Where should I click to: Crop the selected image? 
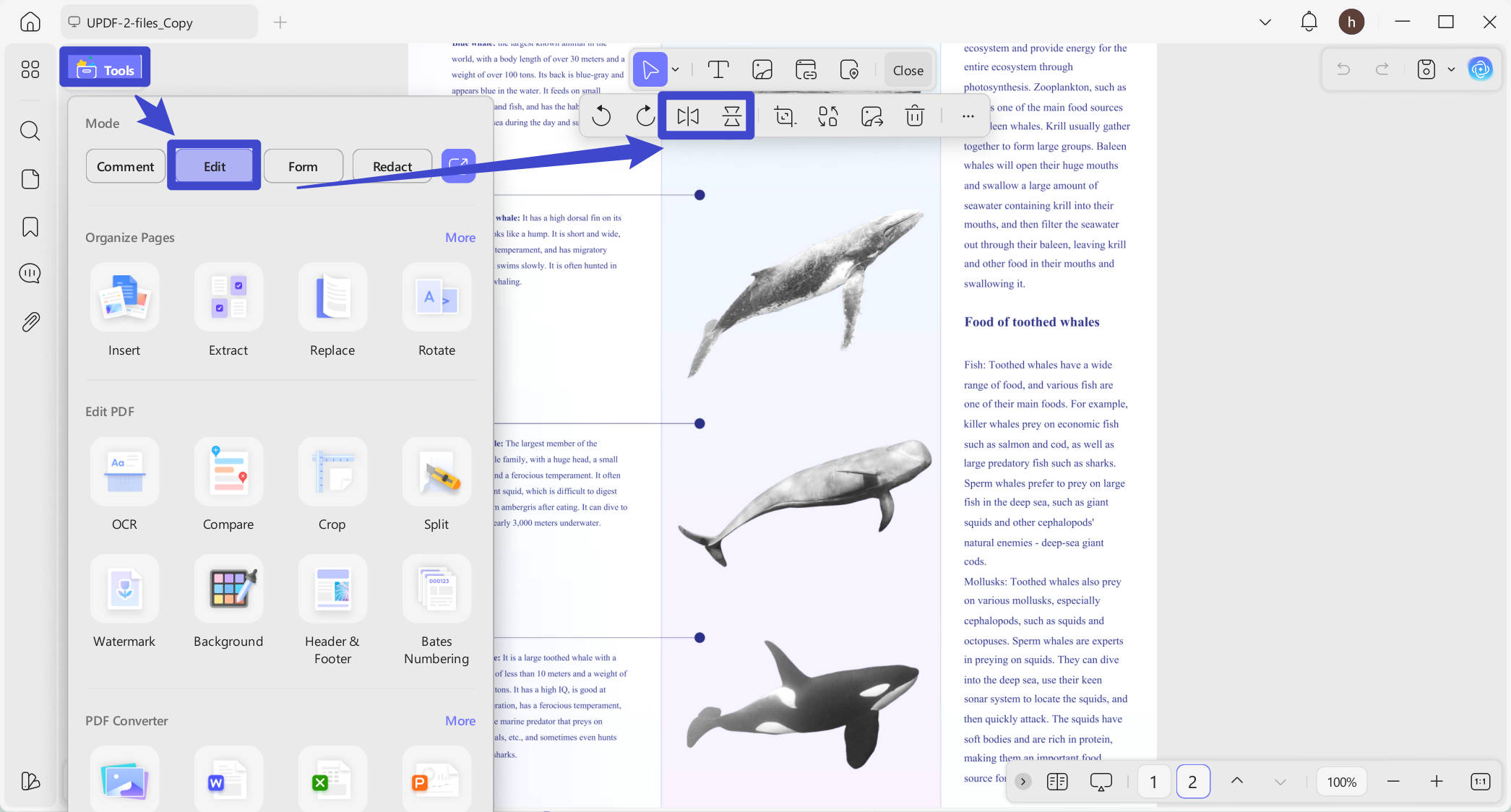click(784, 116)
